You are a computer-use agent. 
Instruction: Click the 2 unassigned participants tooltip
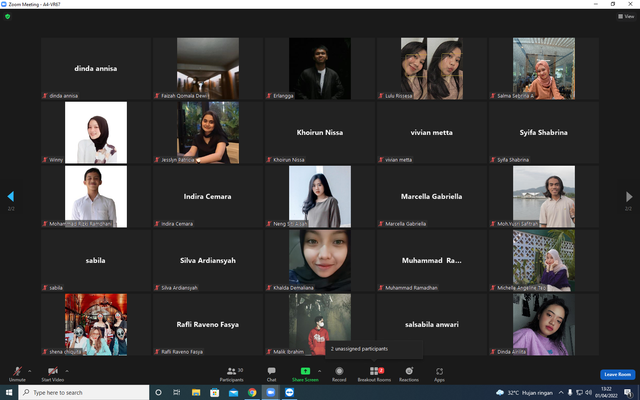(x=374, y=349)
